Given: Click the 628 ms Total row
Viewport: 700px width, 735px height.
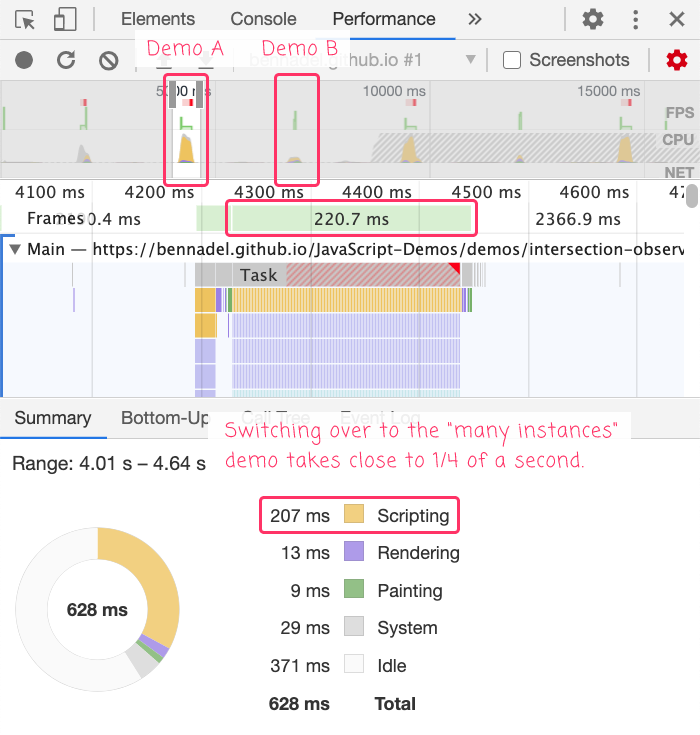Looking at the screenshot, I should click(x=342, y=704).
